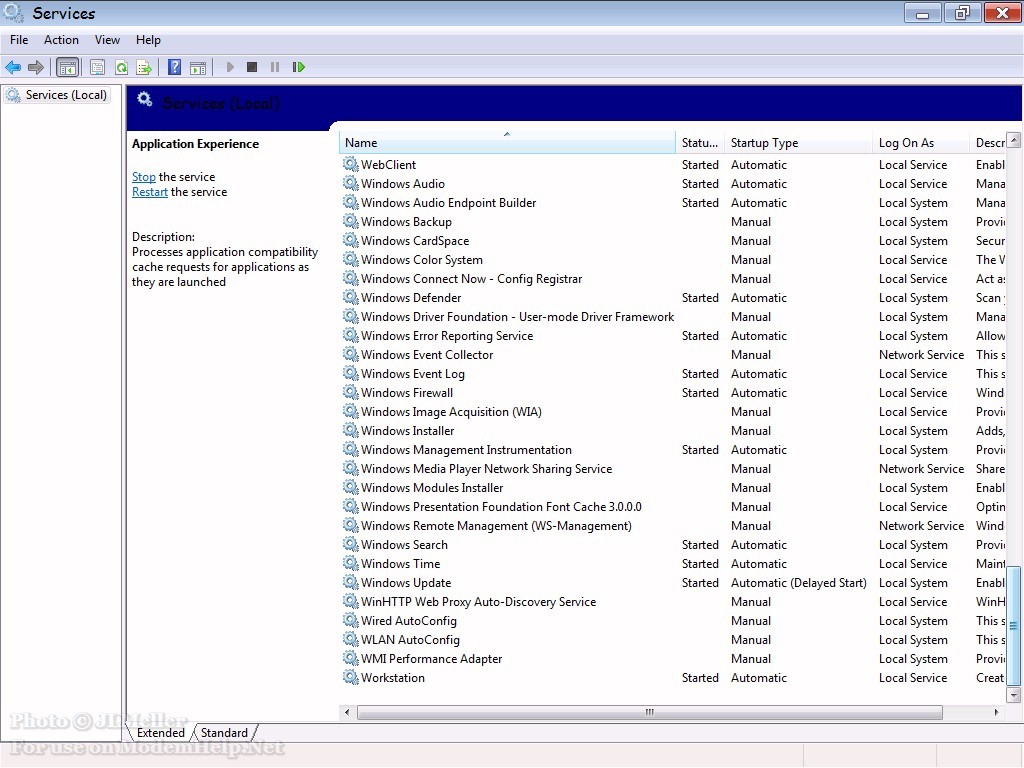Click the horizontal scrollbar left arrow

347,712
